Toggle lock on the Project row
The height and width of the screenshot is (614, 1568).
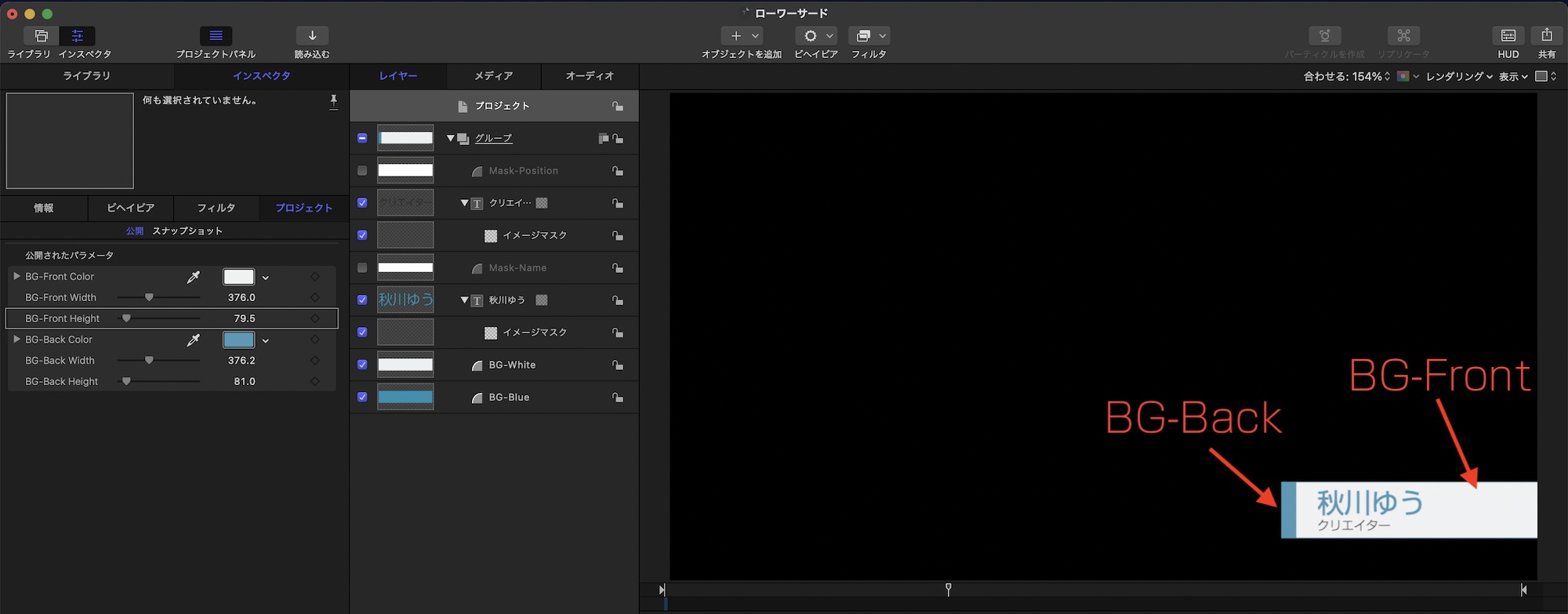coord(618,106)
